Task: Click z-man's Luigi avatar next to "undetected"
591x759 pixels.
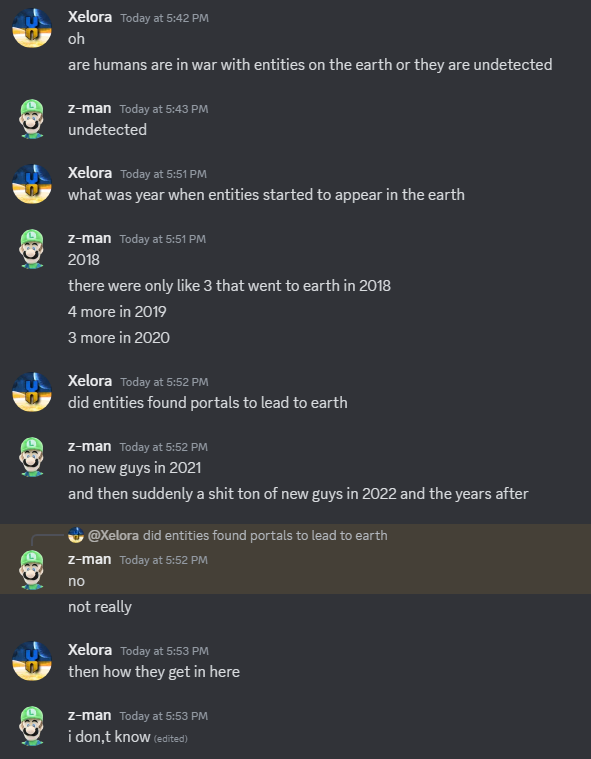Action: (x=32, y=119)
